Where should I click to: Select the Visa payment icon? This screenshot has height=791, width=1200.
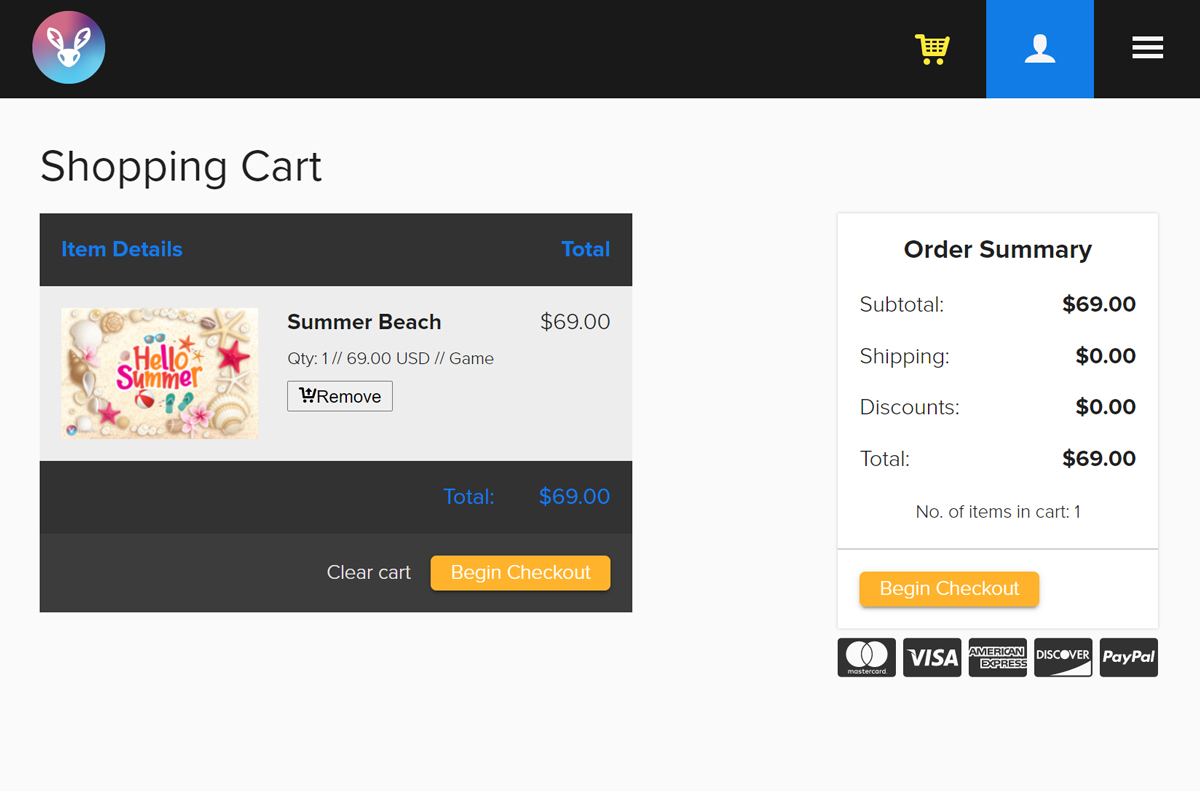pos(932,657)
